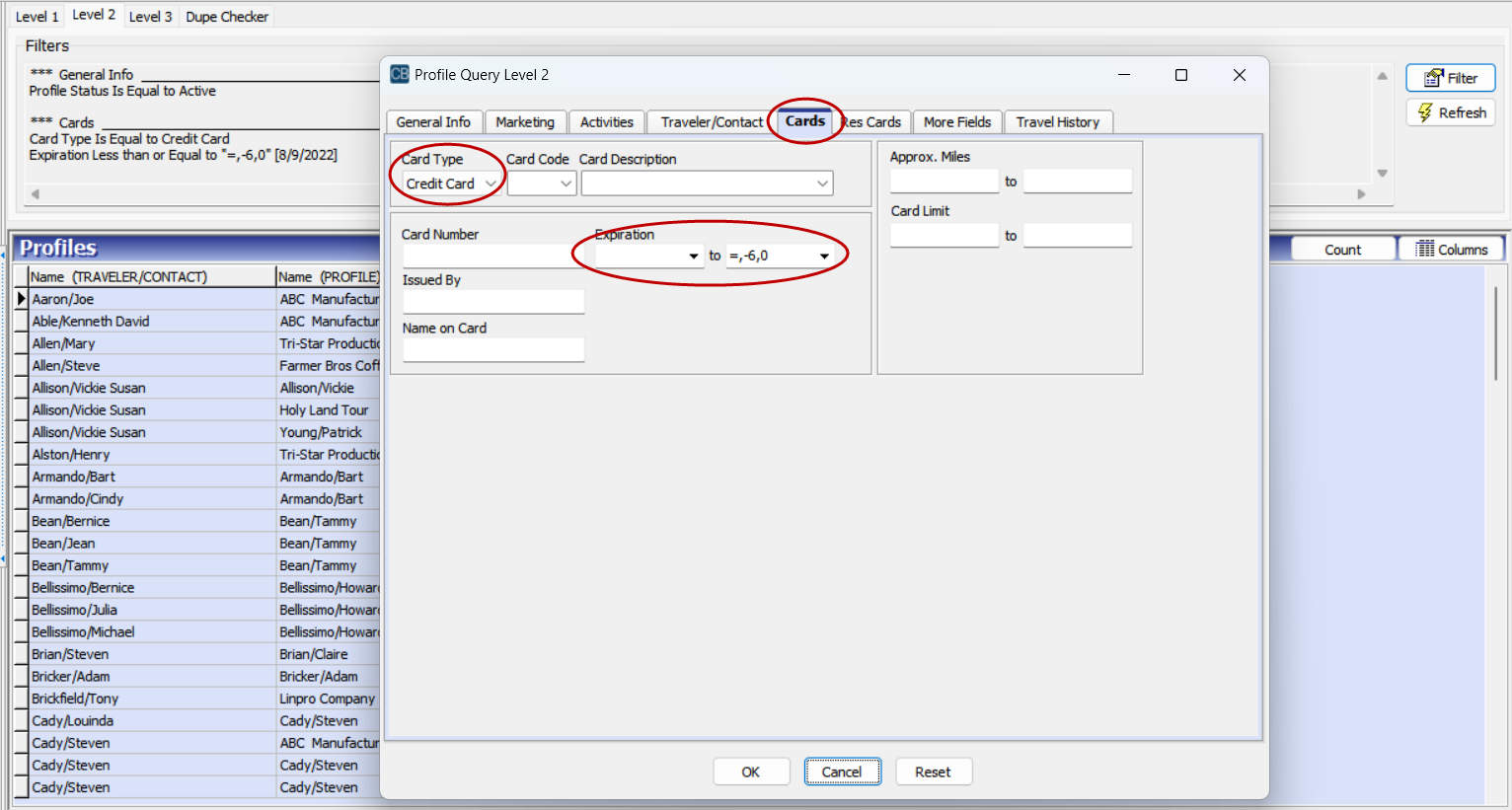Switch to the Marketing tab
Viewport: 1512px width, 810px height.
[525, 122]
